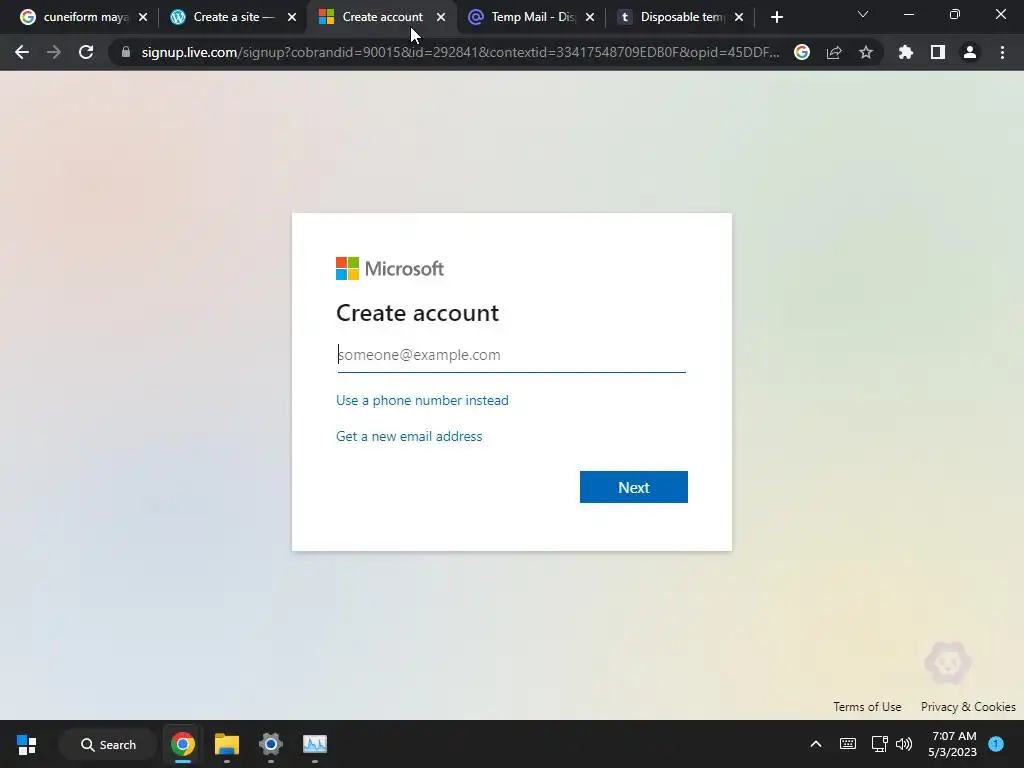Open network status tray icon

click(x=879, y=744)
